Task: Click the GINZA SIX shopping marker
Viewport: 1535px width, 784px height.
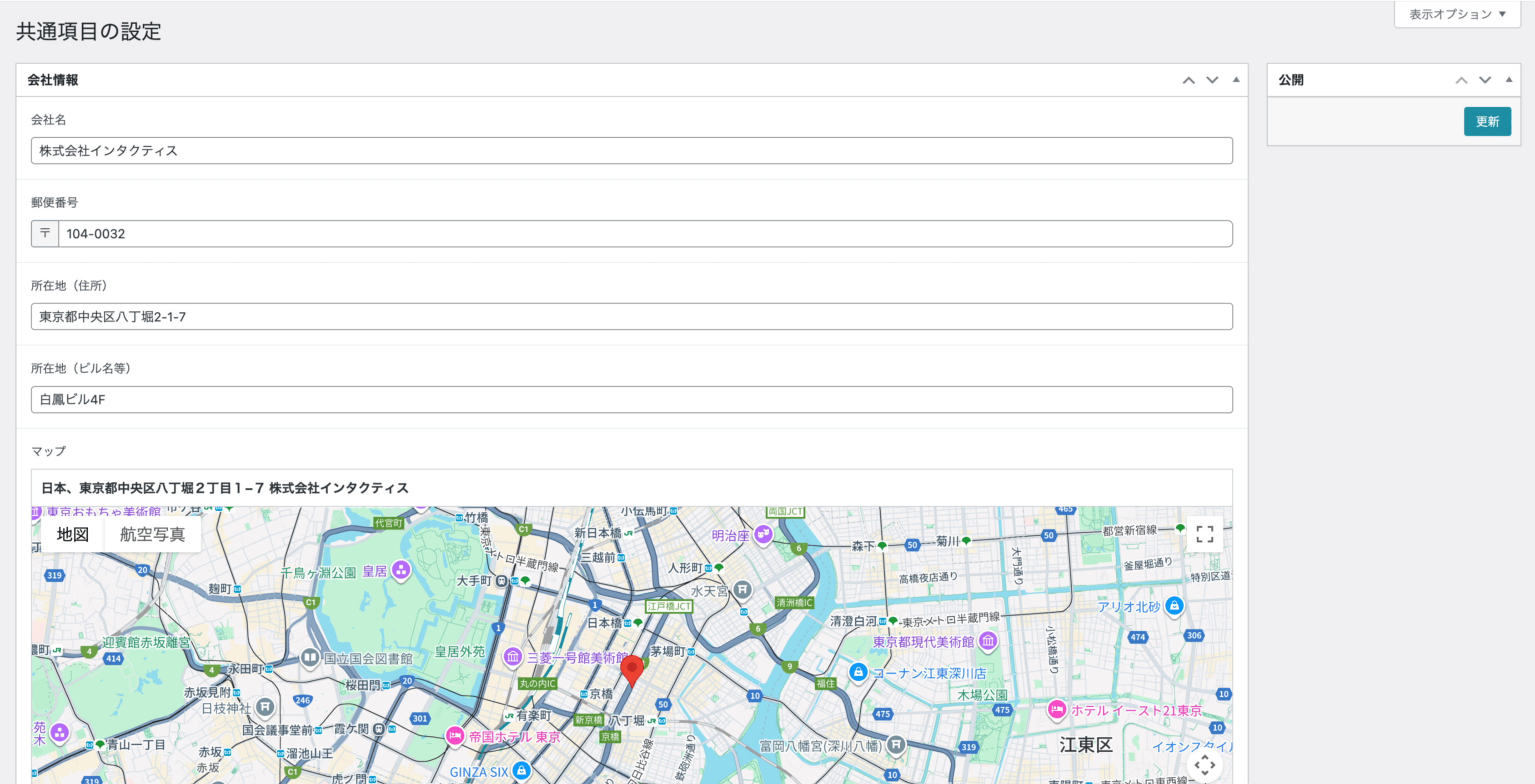Action: [x=522, y=770]
